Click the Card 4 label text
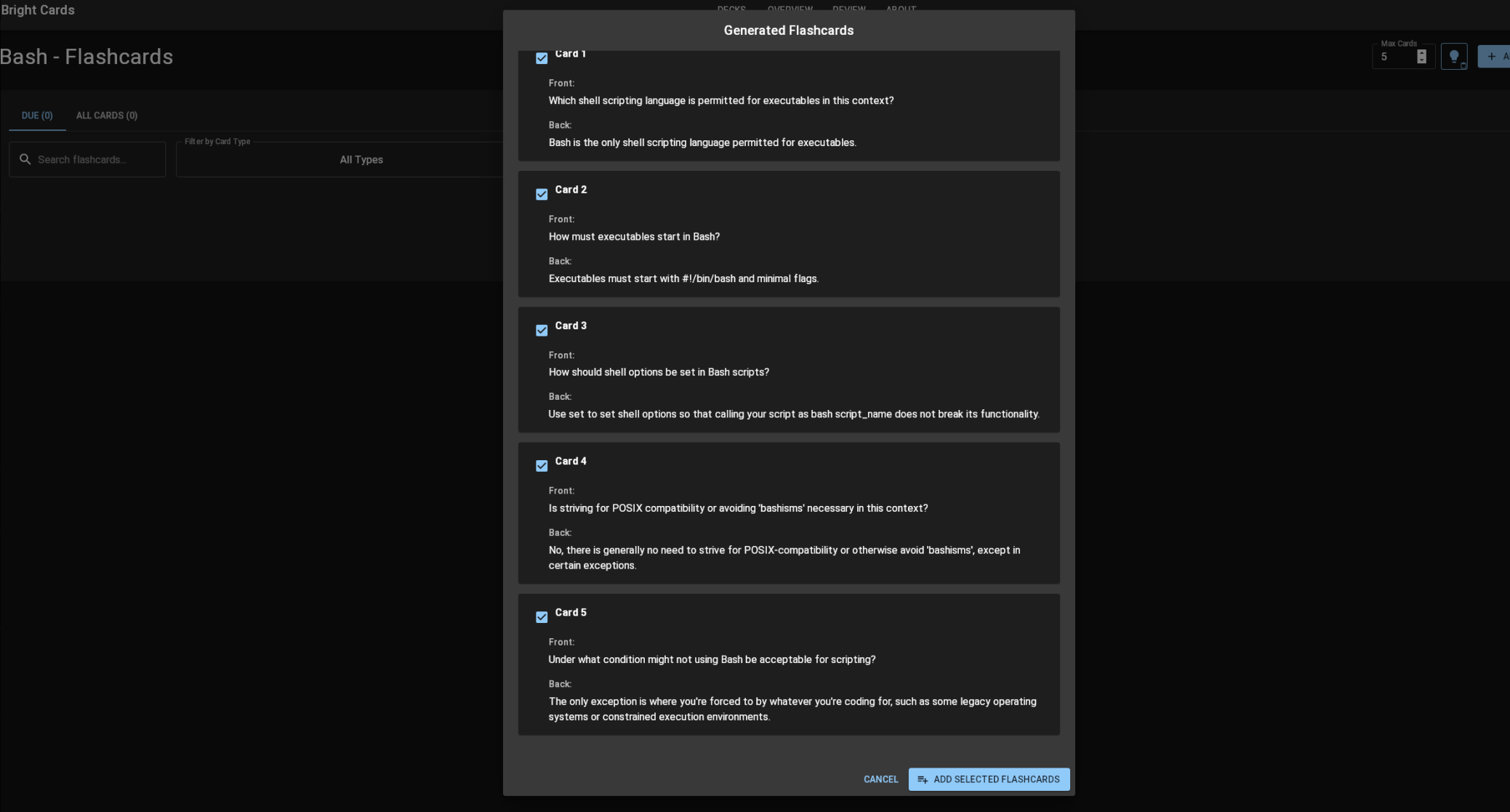The height and width of the screenshot is (812, 1510). click(x=571, y=461)
